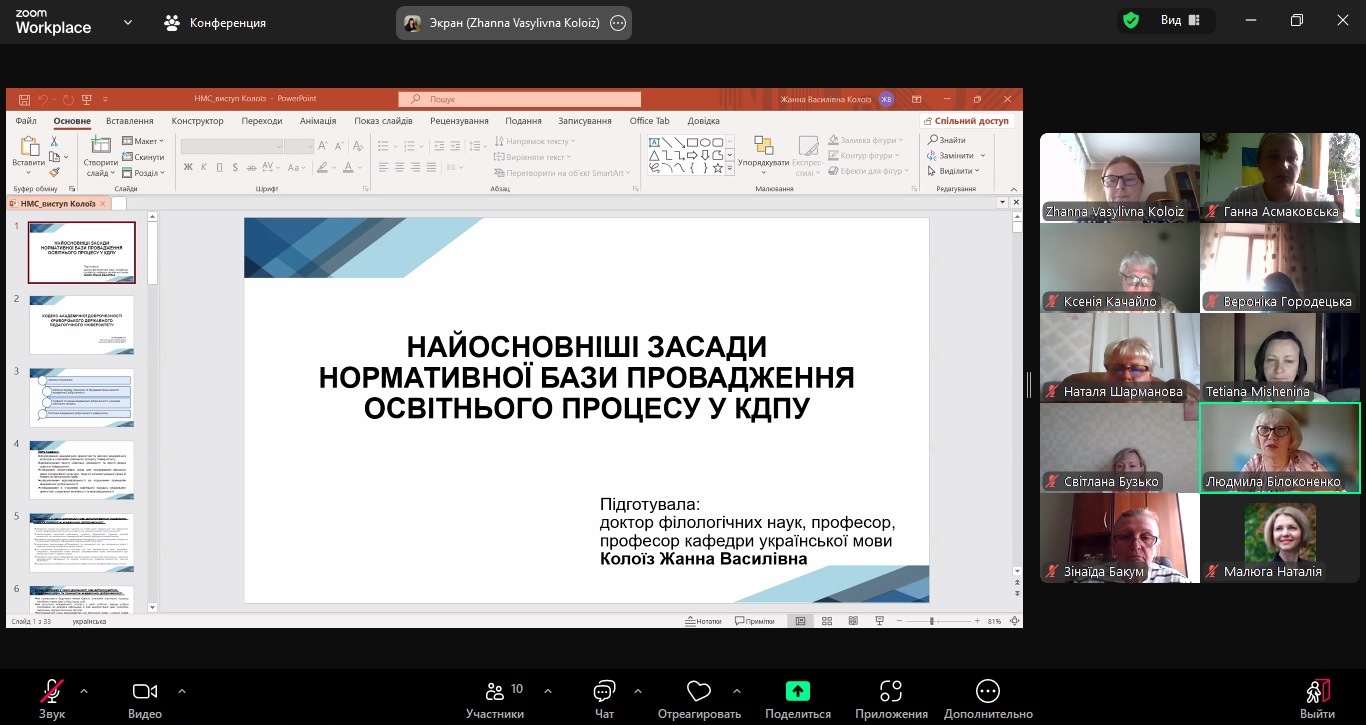Switch to the Вставлення ribbon tab
This screenshot has height=725, width=1366.
tap(129, 121)
